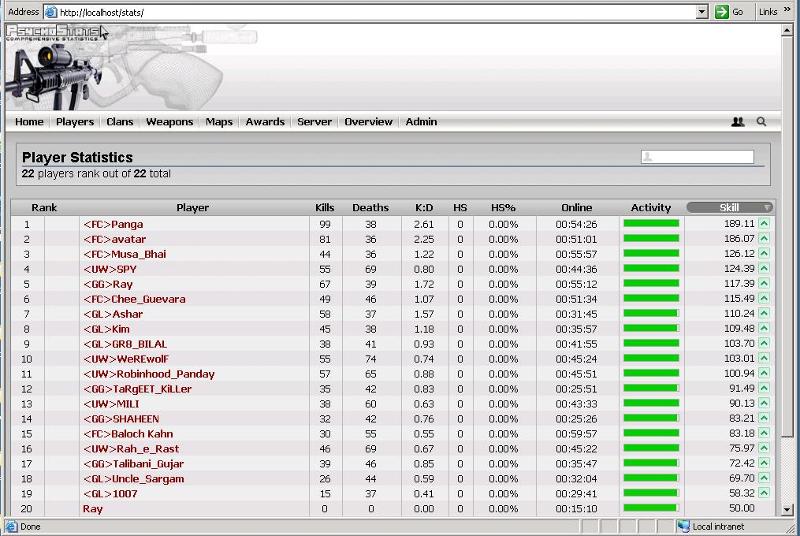800x536 pixels.
Task: Open player <UW>SPY profile link
Action: (110, 269)
